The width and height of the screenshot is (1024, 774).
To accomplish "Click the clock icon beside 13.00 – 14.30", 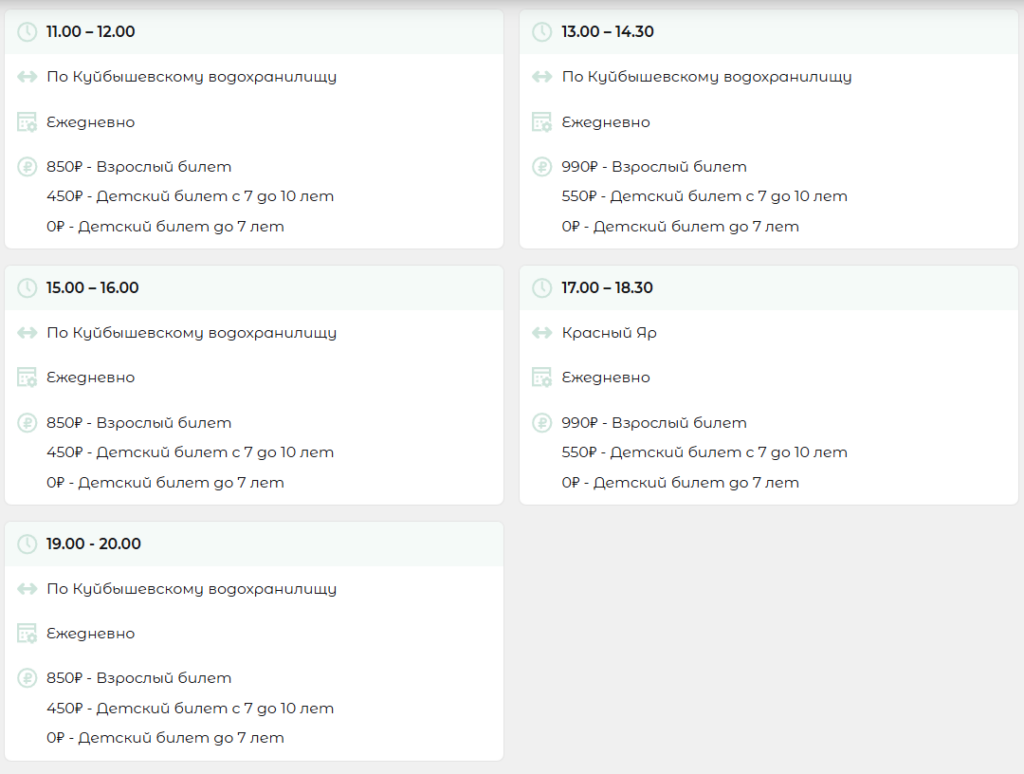I will [x=542, y=31].
